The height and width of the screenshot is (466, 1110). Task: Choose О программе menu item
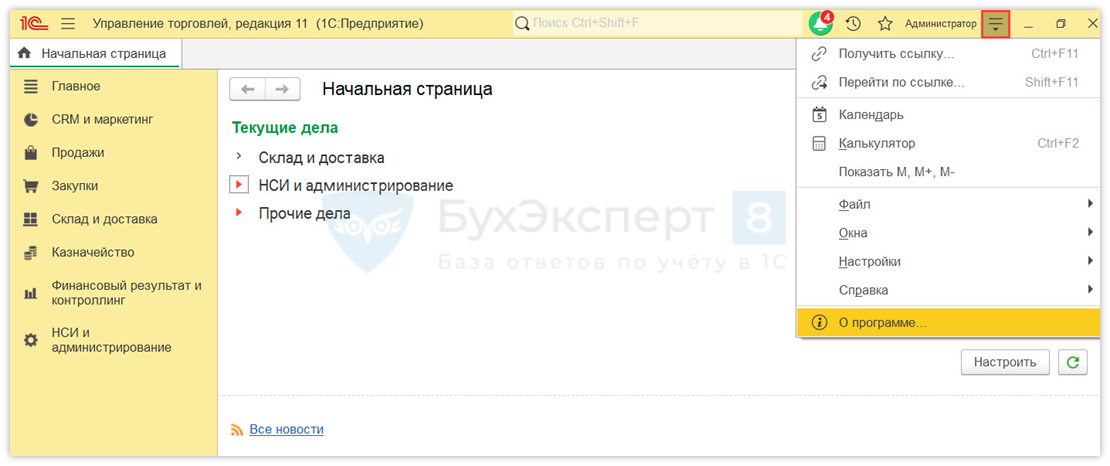point(949,322)
